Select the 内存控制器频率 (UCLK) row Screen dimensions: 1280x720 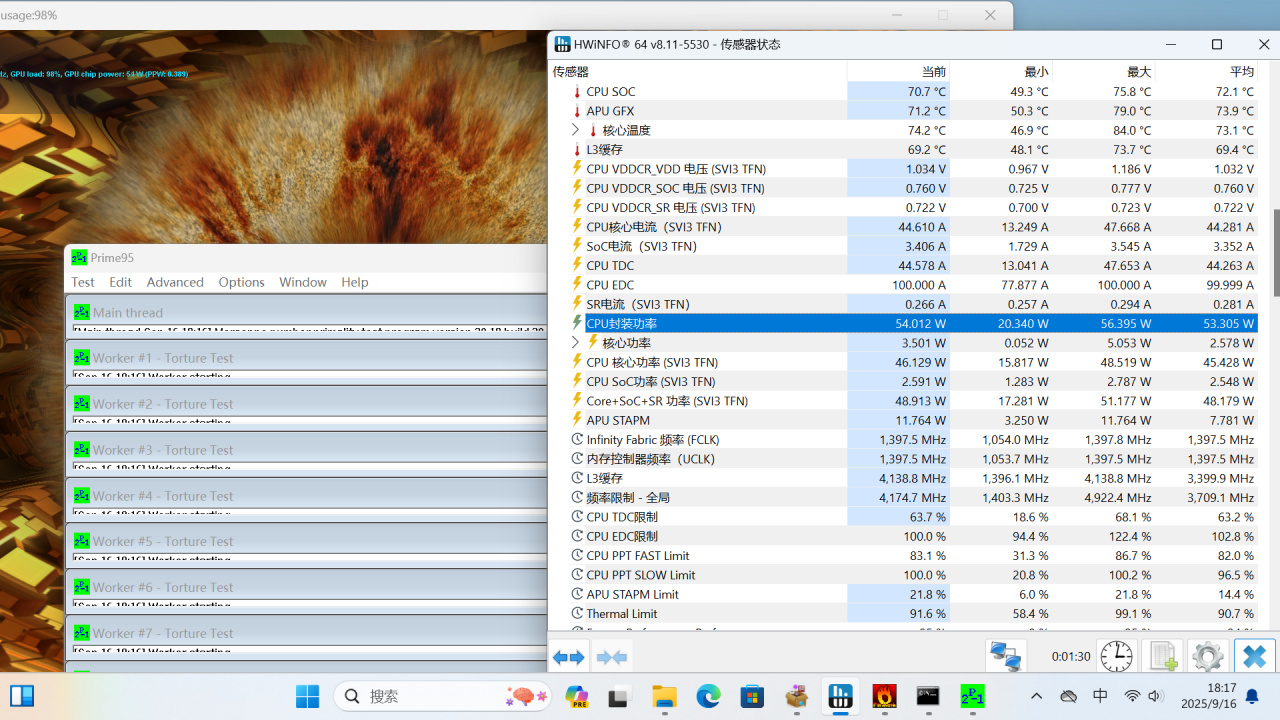pyautogui.click(x=903, y=459)
